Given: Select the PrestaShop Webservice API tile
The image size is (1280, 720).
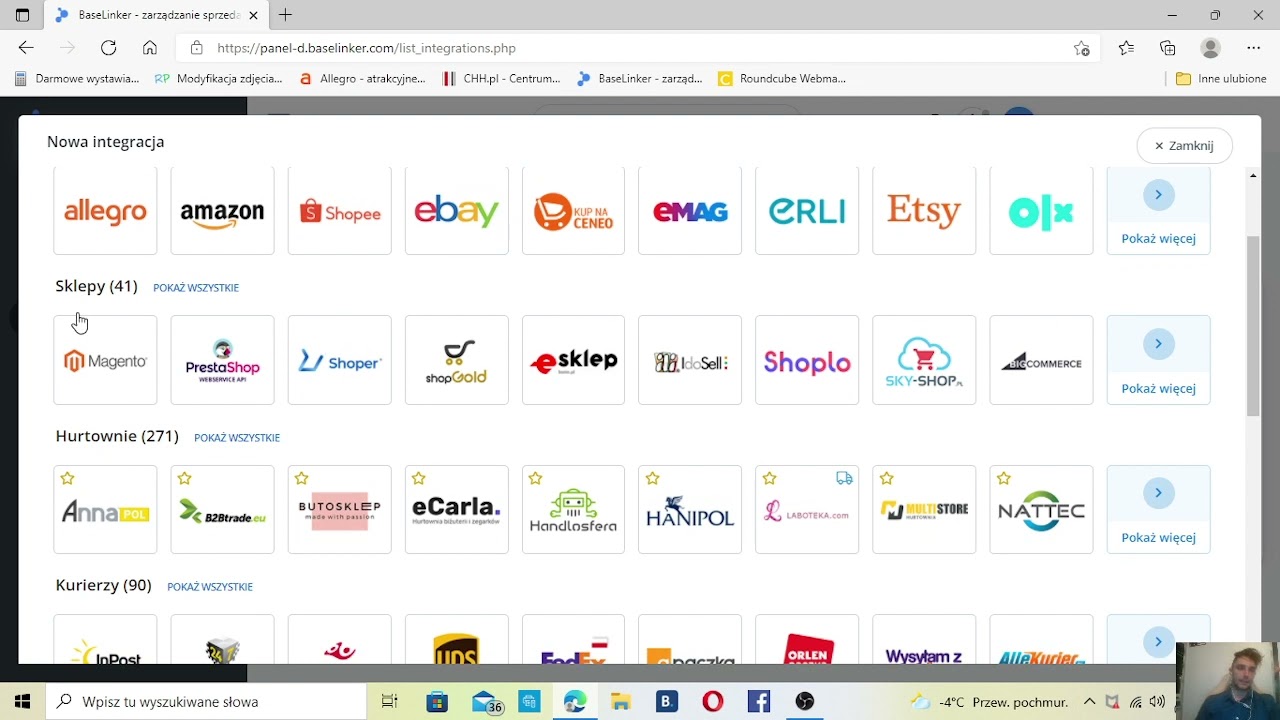Looking at the screenshot, I should pos(222,360).
